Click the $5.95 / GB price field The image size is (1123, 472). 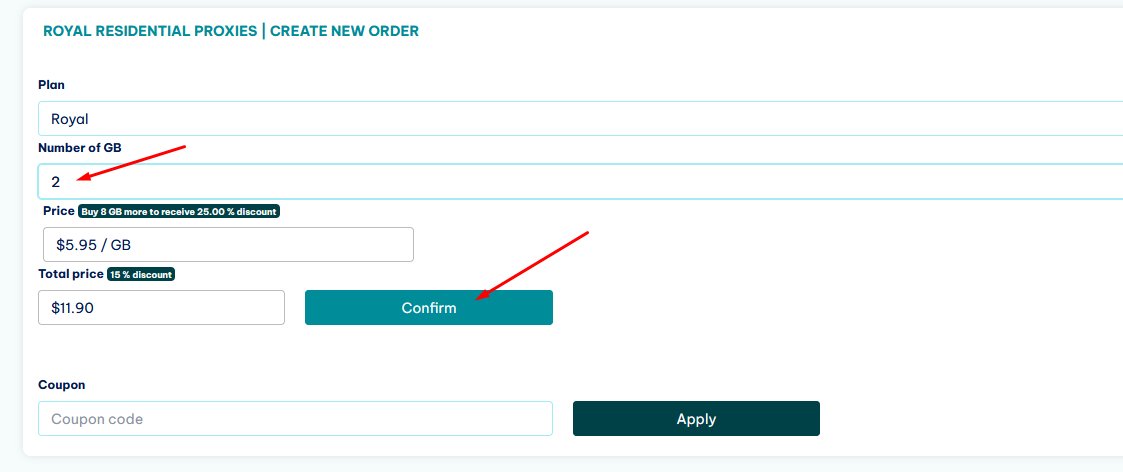228,245
